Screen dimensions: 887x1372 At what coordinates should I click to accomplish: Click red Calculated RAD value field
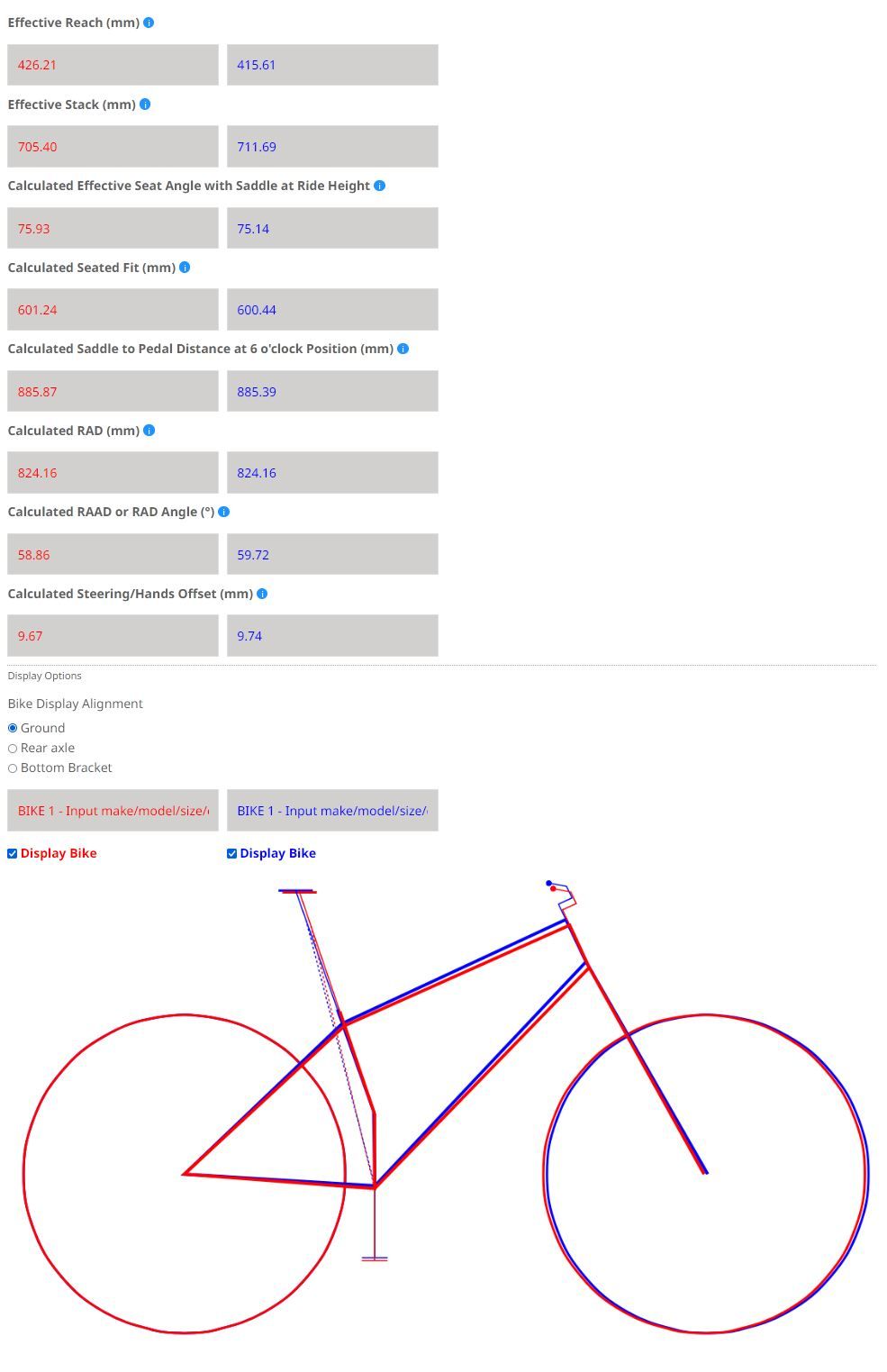pos(113,473)
